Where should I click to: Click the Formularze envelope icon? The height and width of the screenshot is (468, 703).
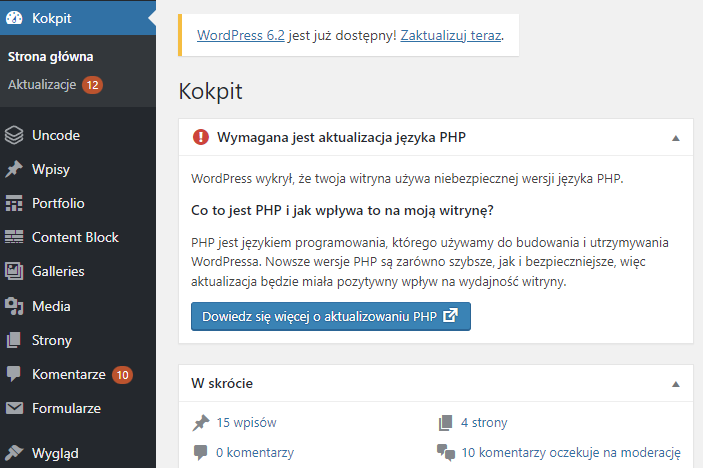pos(14,408)
